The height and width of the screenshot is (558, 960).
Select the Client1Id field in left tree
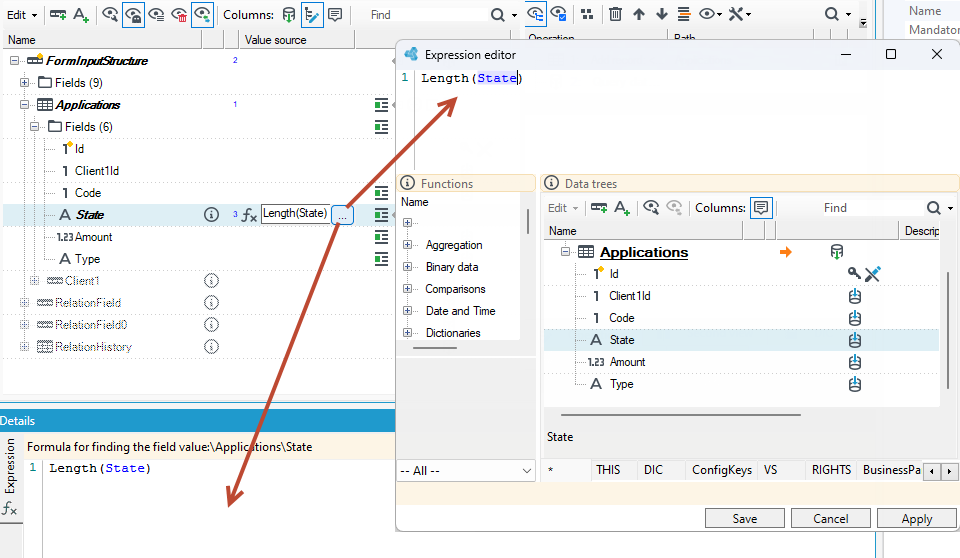(x=96, y=171)
